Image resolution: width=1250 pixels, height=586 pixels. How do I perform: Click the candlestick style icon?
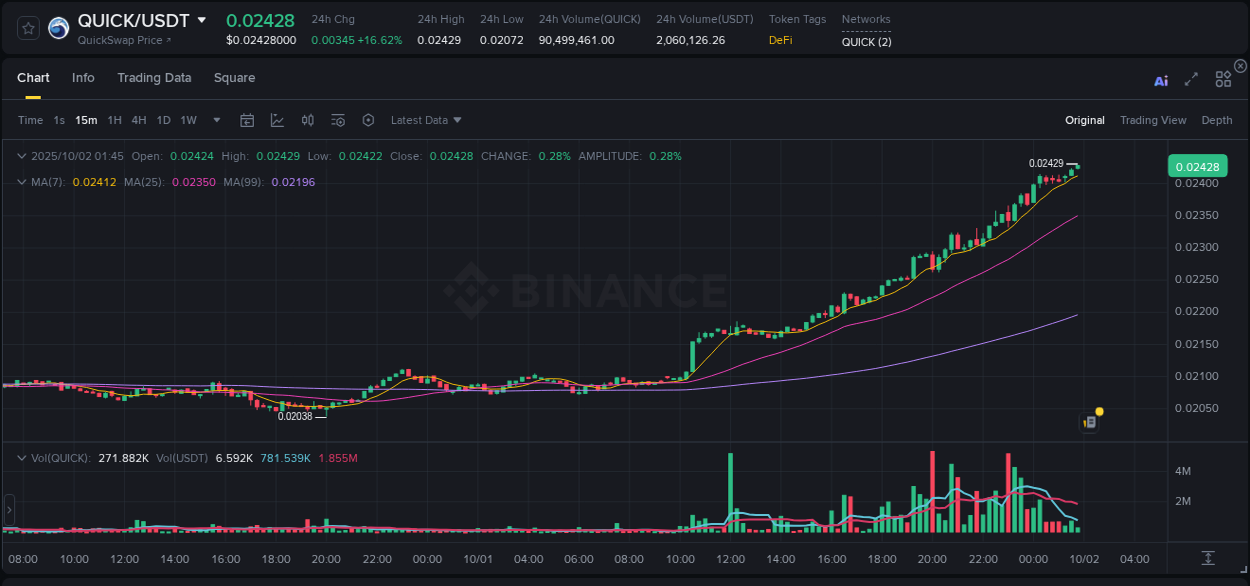tap(307, 120)
